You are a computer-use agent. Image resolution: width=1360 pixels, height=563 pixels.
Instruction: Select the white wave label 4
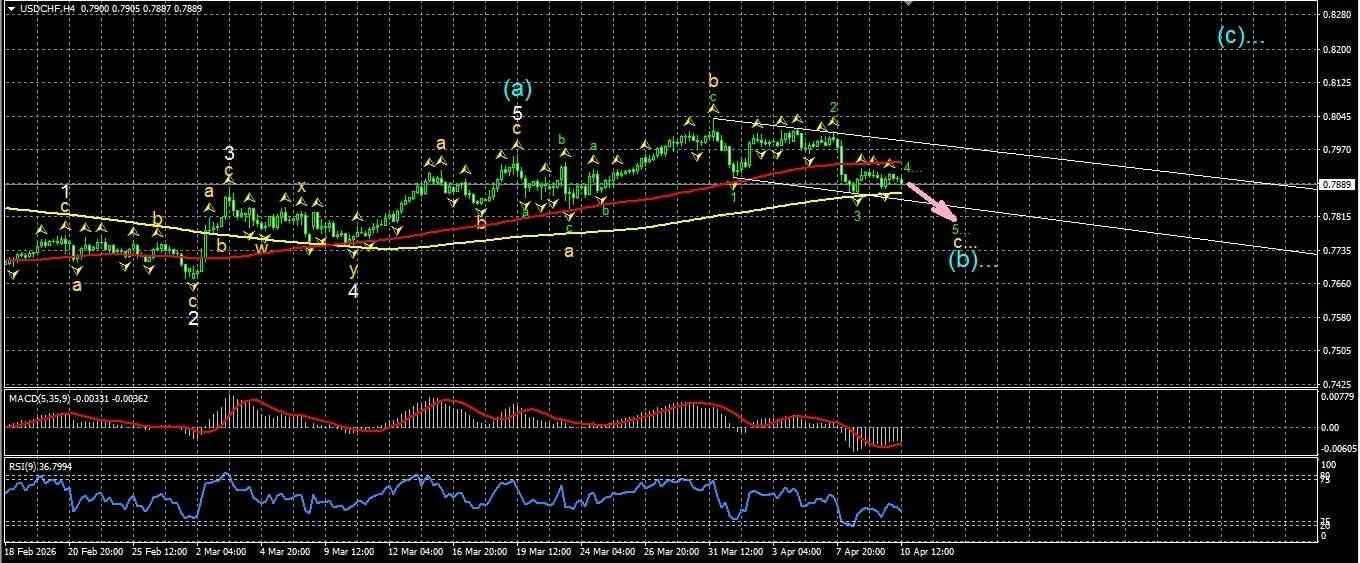354,291
